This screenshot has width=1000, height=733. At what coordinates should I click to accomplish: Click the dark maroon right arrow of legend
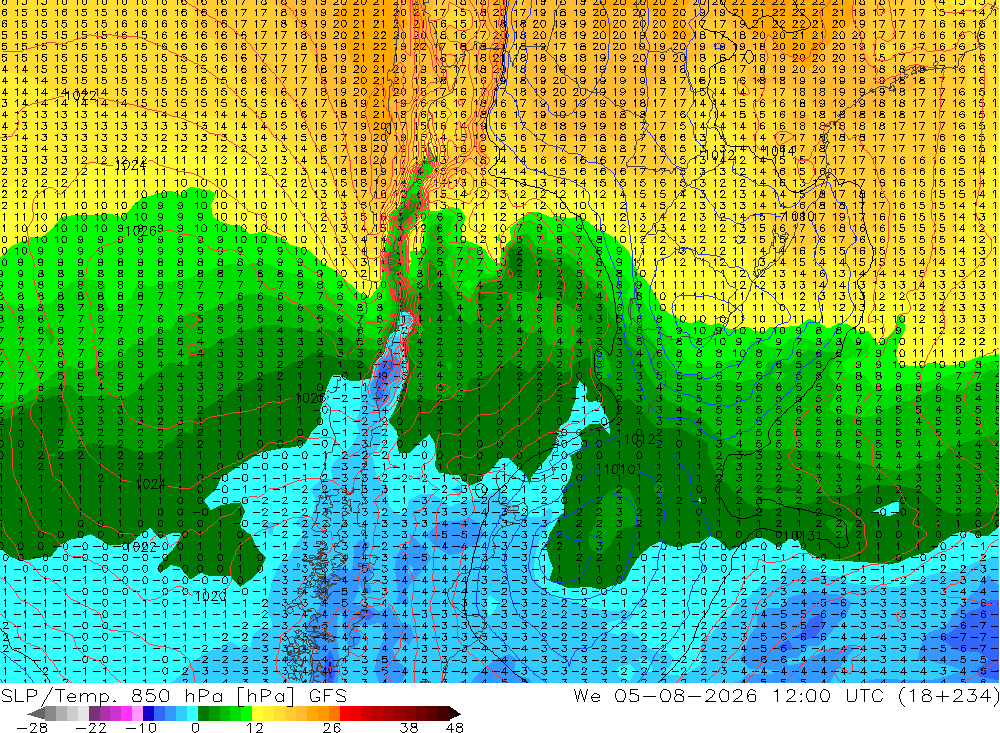455,714
